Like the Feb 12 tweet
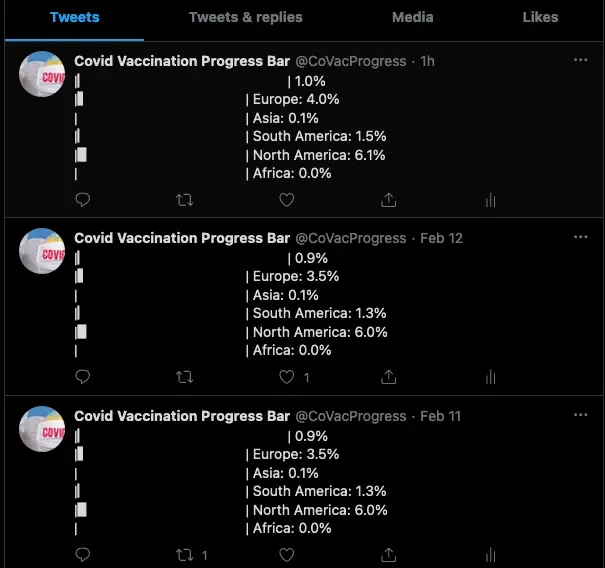This screenshot has height=568, width=605. coord(287,377)
